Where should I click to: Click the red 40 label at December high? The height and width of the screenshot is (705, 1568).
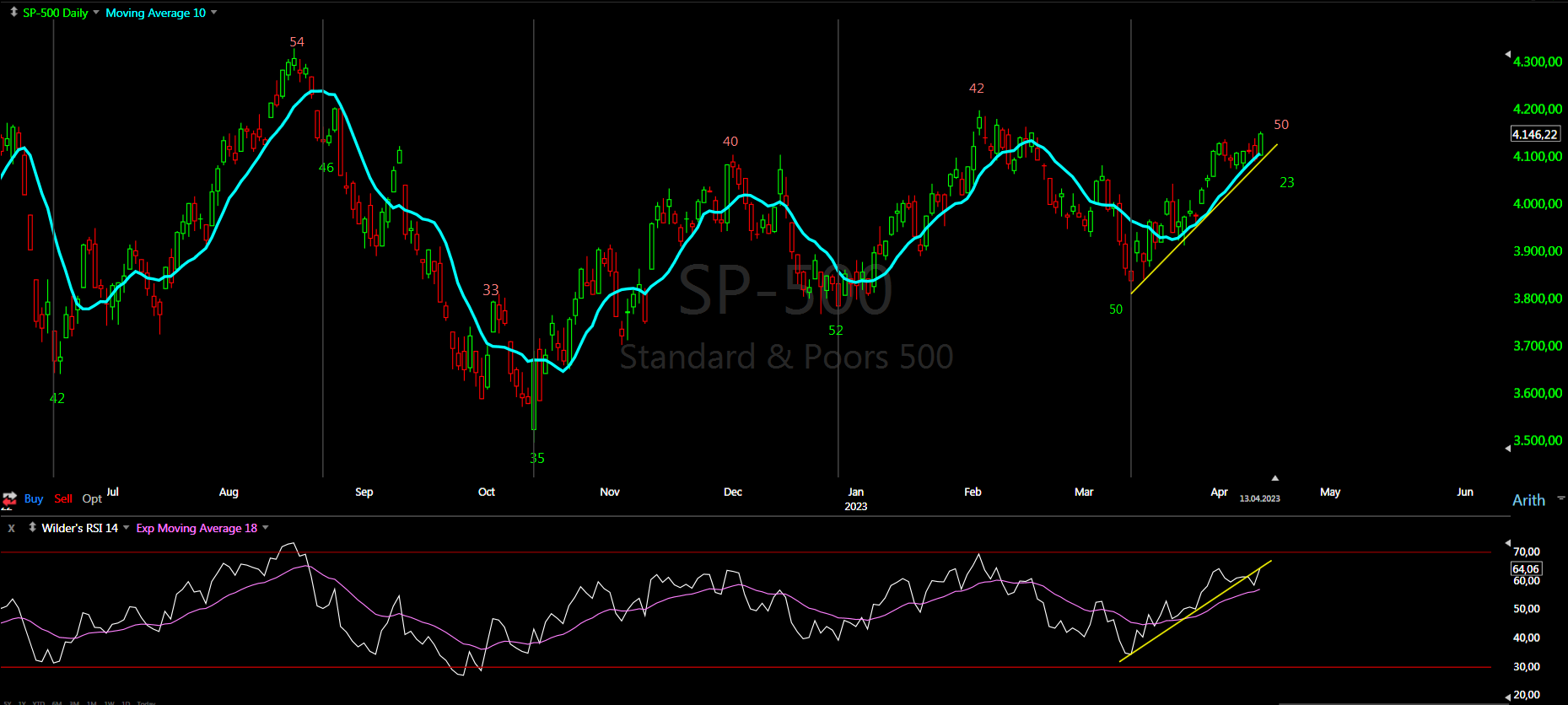pyautogui.click(x=730, y=141)
